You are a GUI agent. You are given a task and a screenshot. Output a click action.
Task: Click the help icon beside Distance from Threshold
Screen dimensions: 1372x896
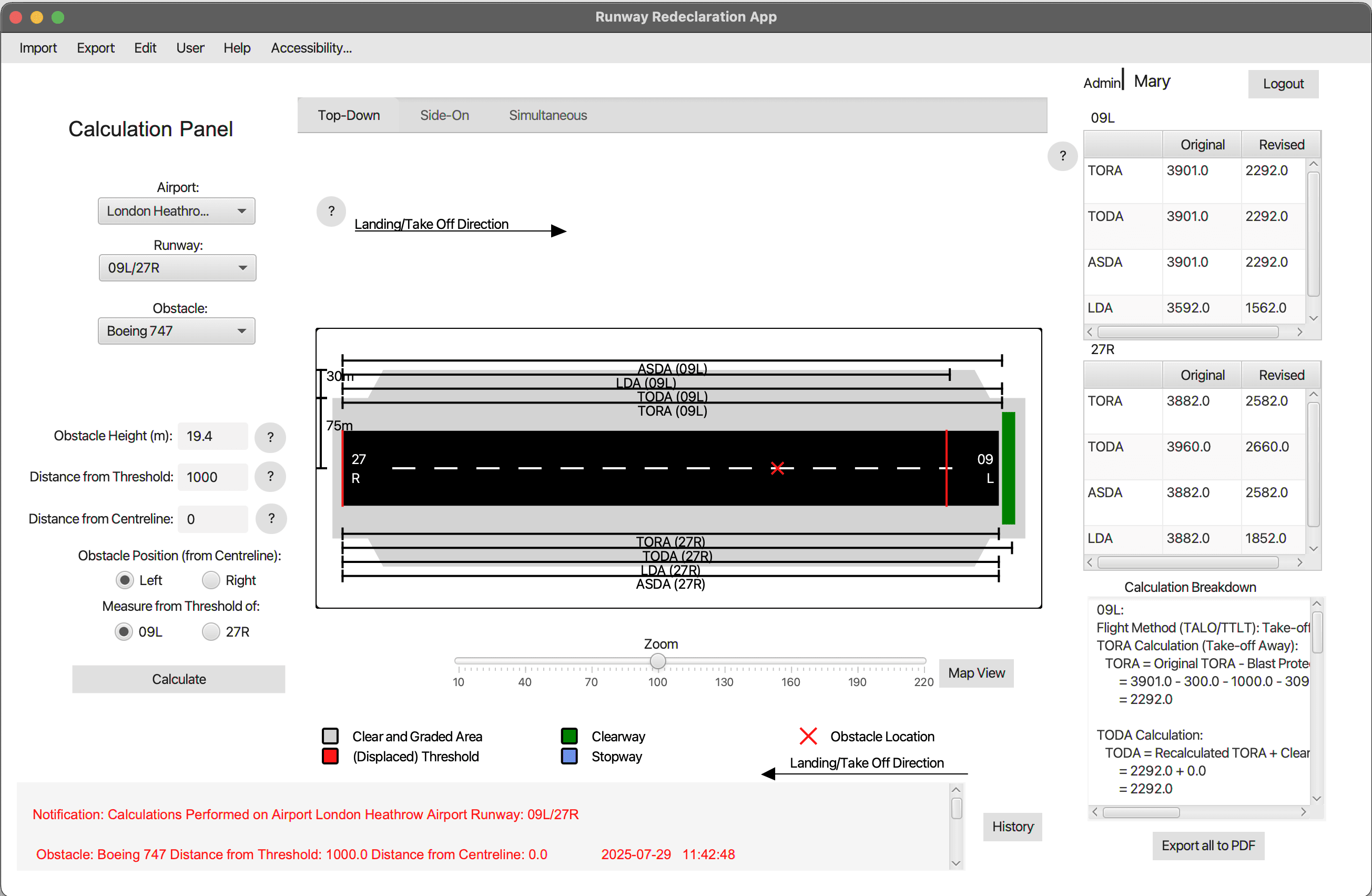pos(270,477)
